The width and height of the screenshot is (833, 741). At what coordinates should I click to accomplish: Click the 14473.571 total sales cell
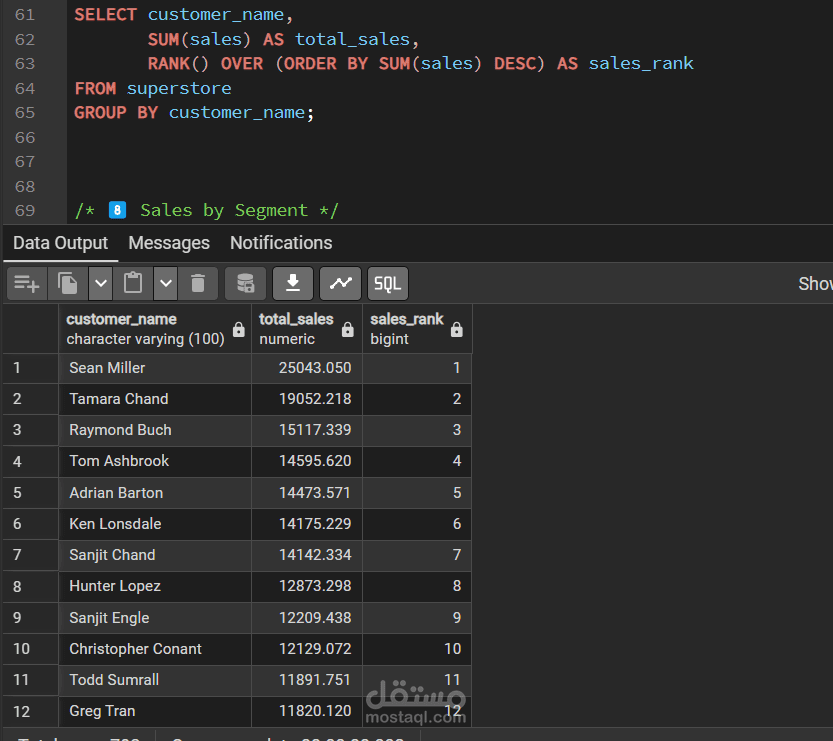click(x=307, y=493)
